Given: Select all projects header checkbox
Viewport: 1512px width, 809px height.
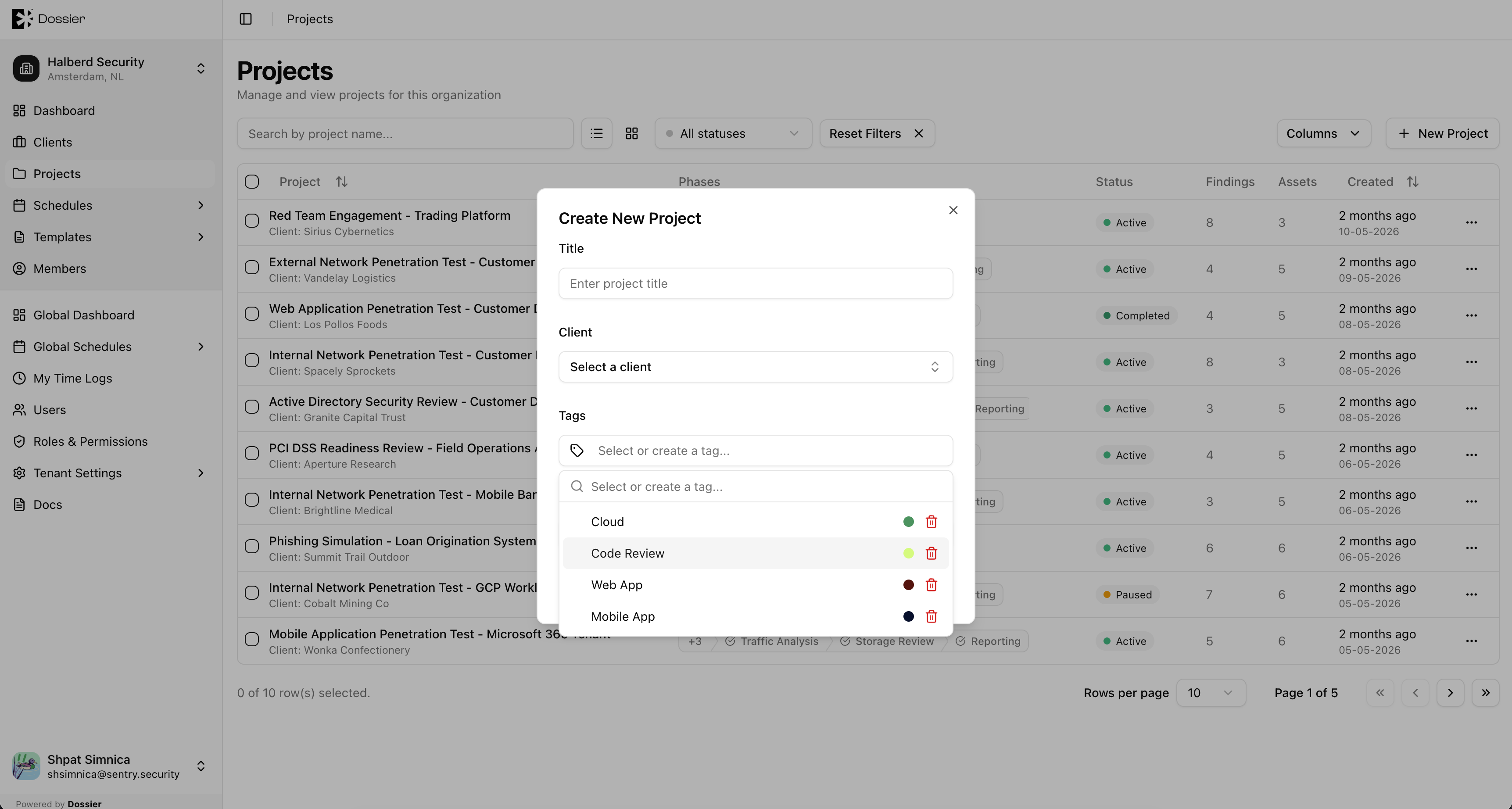Looking at the screenshot, I should [x=252, y=181].
